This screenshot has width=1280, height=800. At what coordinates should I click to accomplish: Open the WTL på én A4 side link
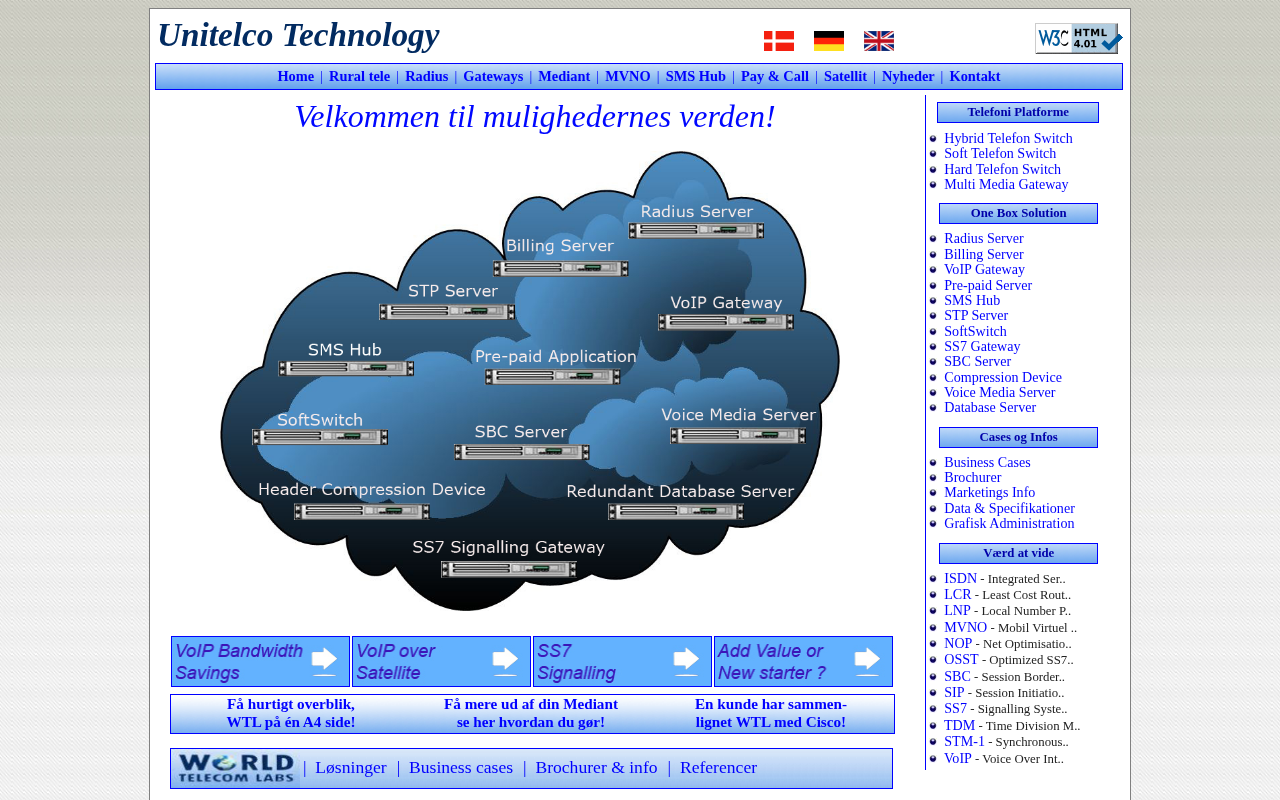pos(291,714)
